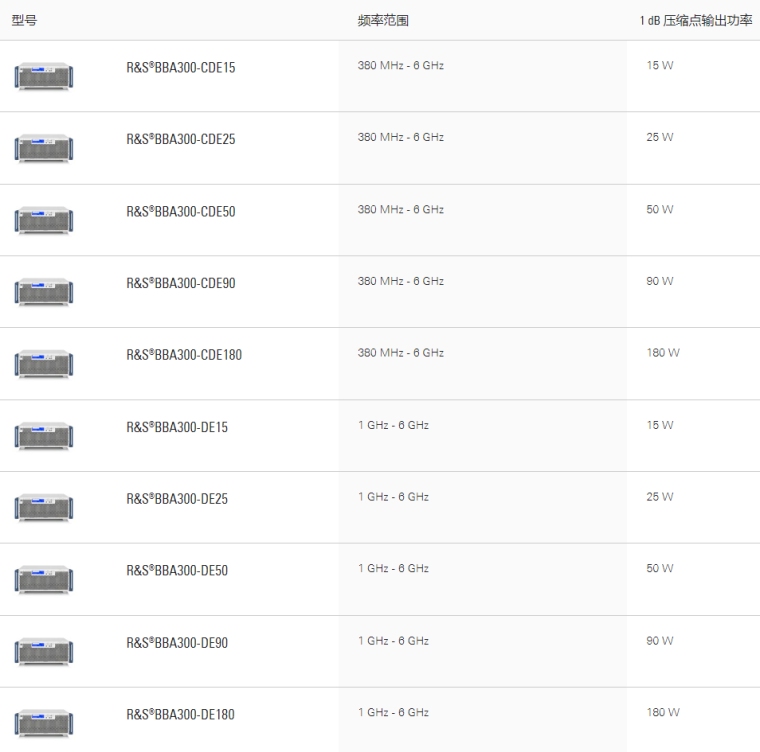Click the BBA300-DE180 amplifier thumbnail
The height and width of the screenshot is (752, 760).
(44, 724)
